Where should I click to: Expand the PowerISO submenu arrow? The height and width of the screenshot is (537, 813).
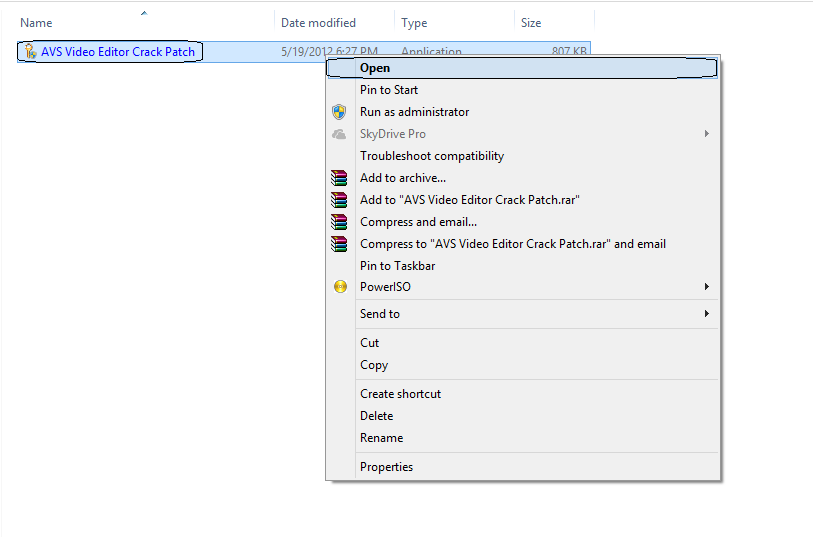(x=706, y=287)
